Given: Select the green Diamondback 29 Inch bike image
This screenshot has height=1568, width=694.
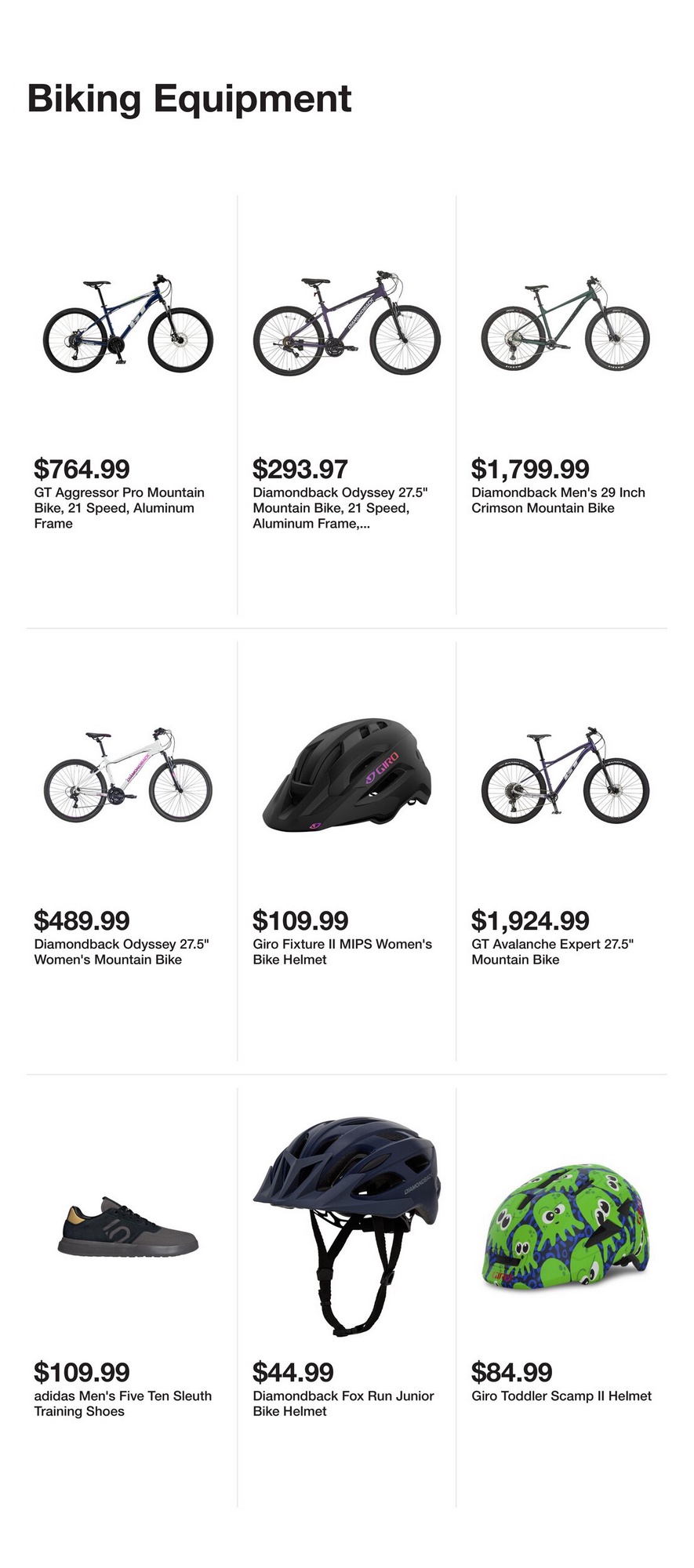Looking at the screenshot, I should (x=565, y=324).
